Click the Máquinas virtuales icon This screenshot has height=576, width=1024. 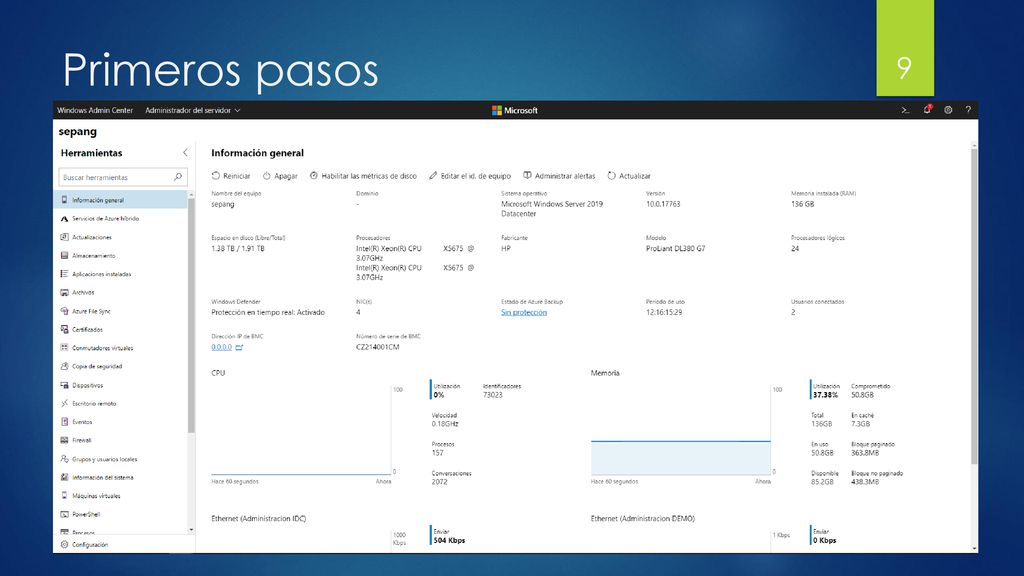click(x=64, y=496)
